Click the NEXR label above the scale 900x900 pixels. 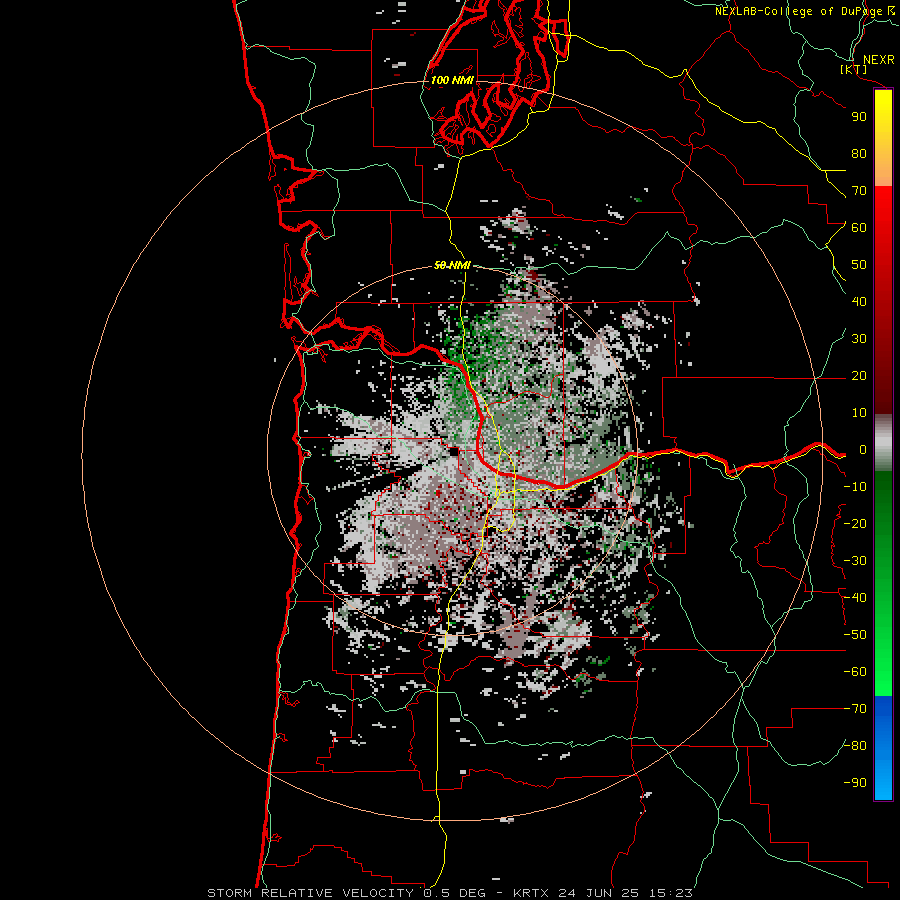[x=878, y=59]
